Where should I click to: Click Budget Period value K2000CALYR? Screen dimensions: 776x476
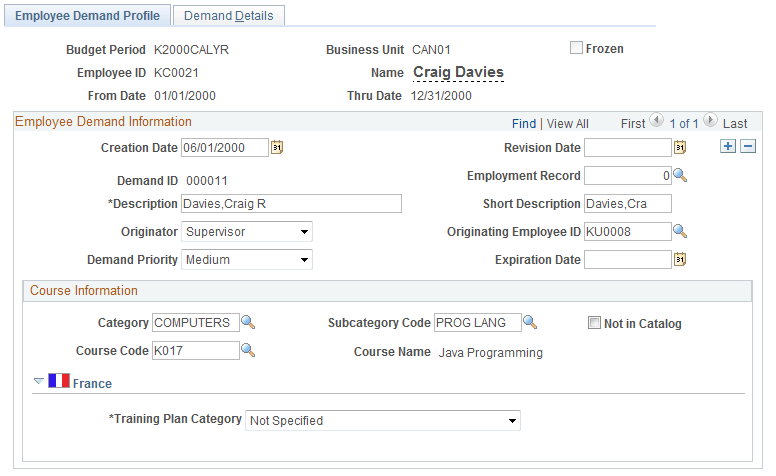click(x=192, y=49)
